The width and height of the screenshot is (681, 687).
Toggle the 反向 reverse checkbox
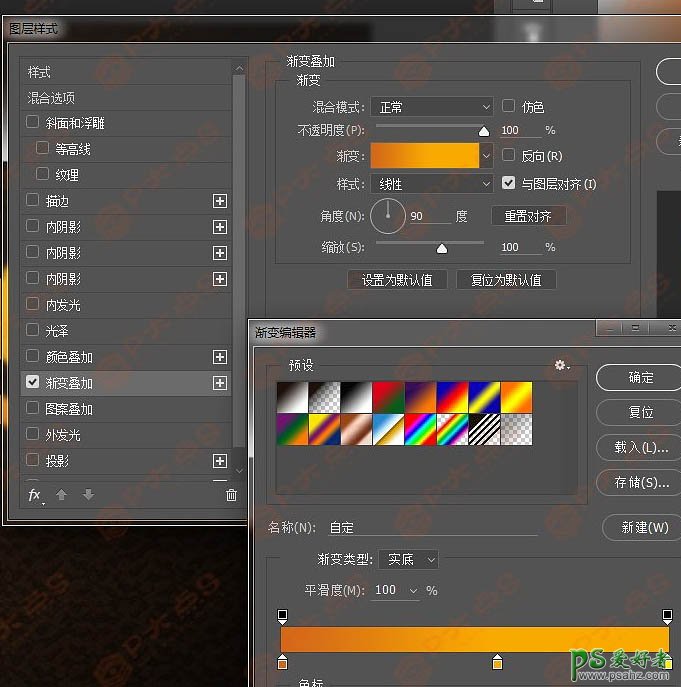point(509,156)
